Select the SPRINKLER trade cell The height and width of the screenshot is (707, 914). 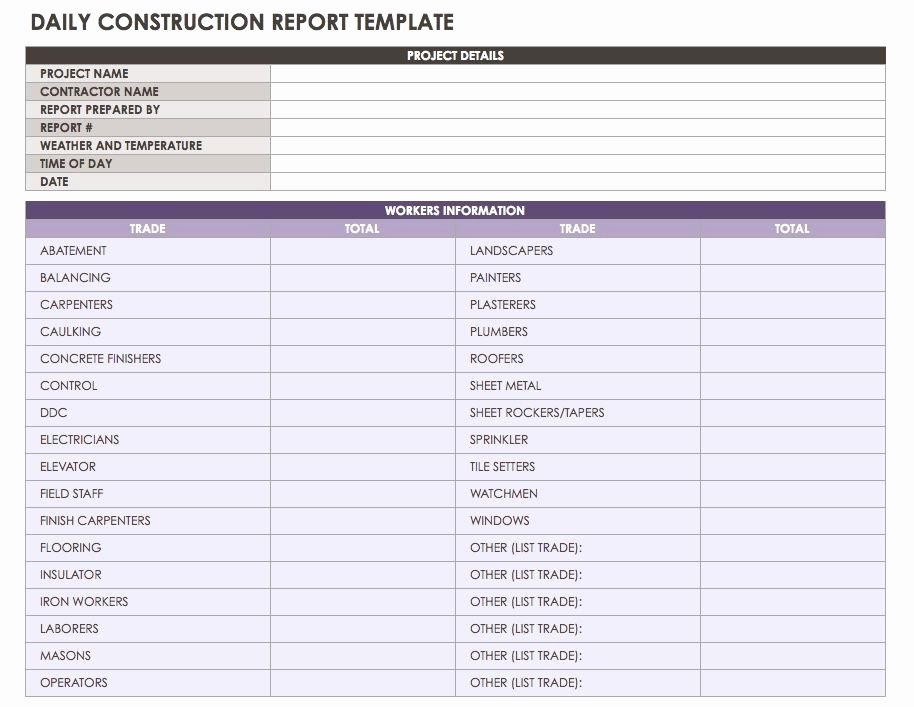(578, 440)
